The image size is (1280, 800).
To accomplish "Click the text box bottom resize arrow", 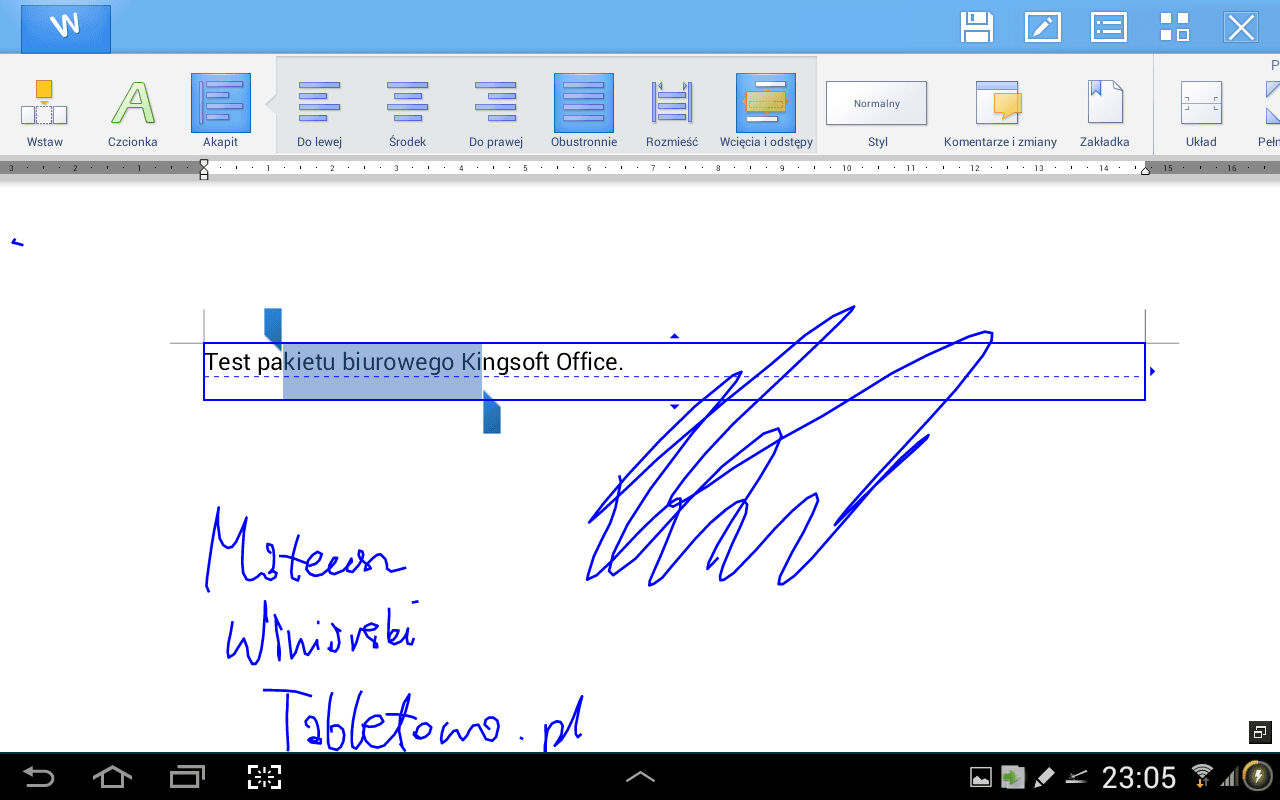I will [674, 407].
